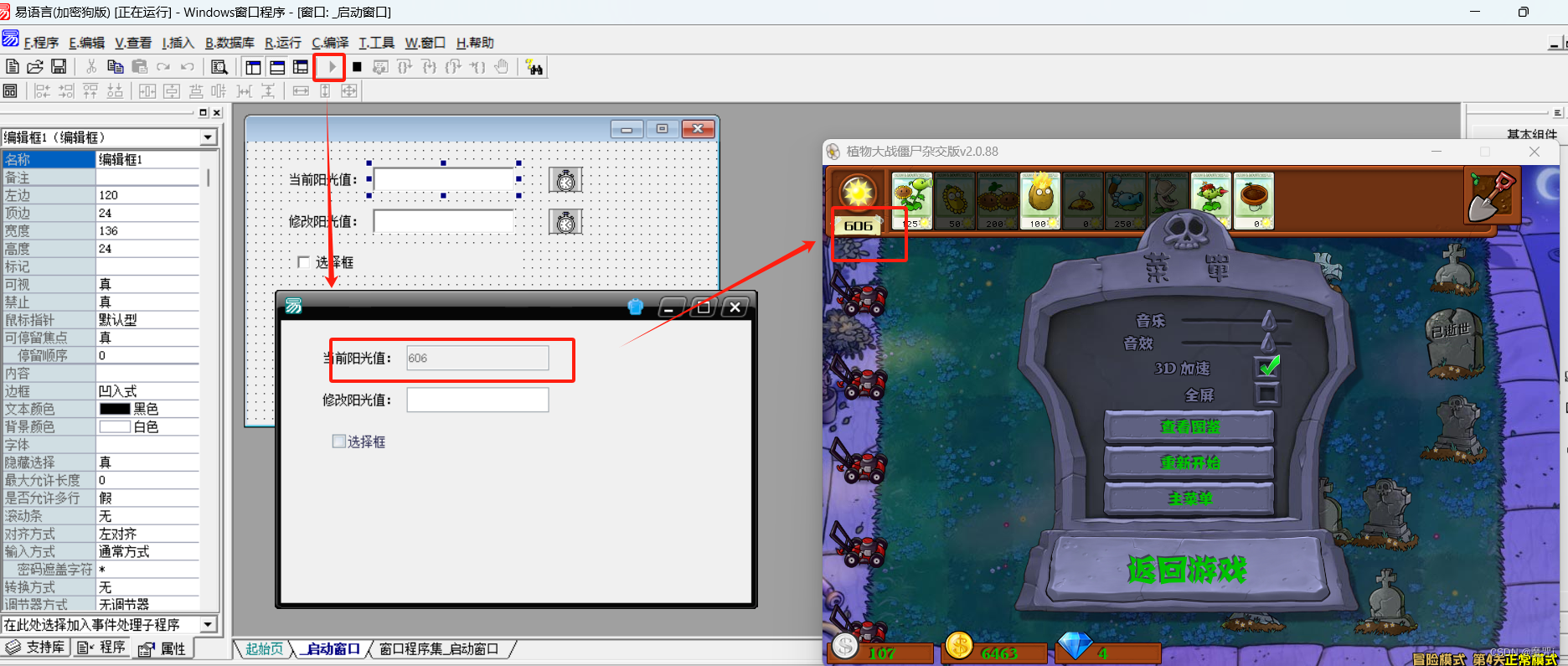Pick the red cactus seed card
This screenshot has height=666, width=1568.
(x=1210, y=200)
